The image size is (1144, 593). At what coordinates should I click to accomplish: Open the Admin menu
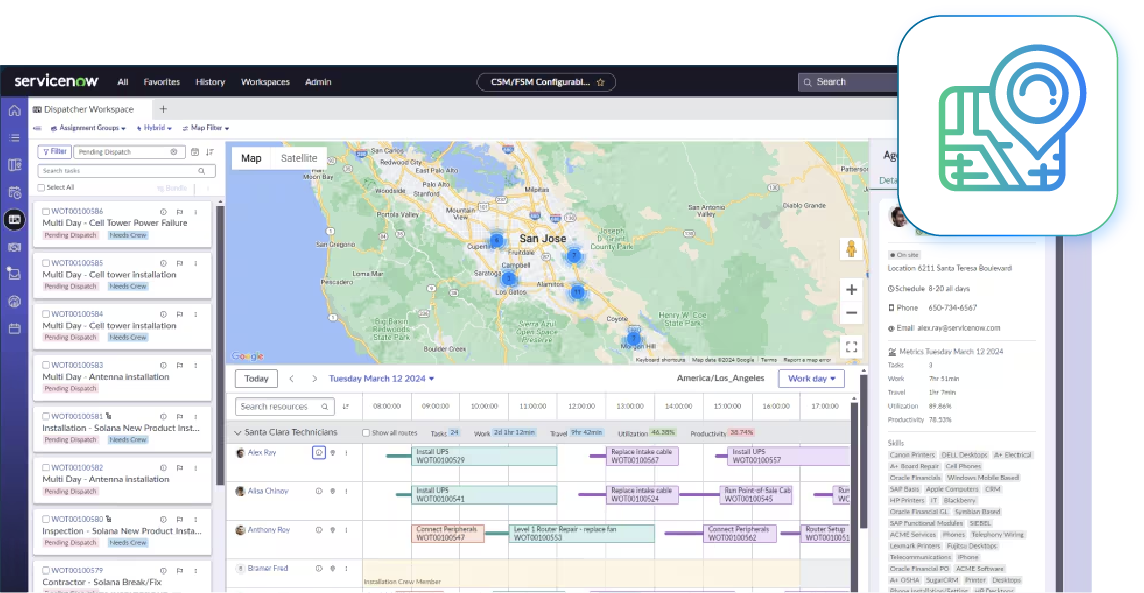(x=318, y=82)
